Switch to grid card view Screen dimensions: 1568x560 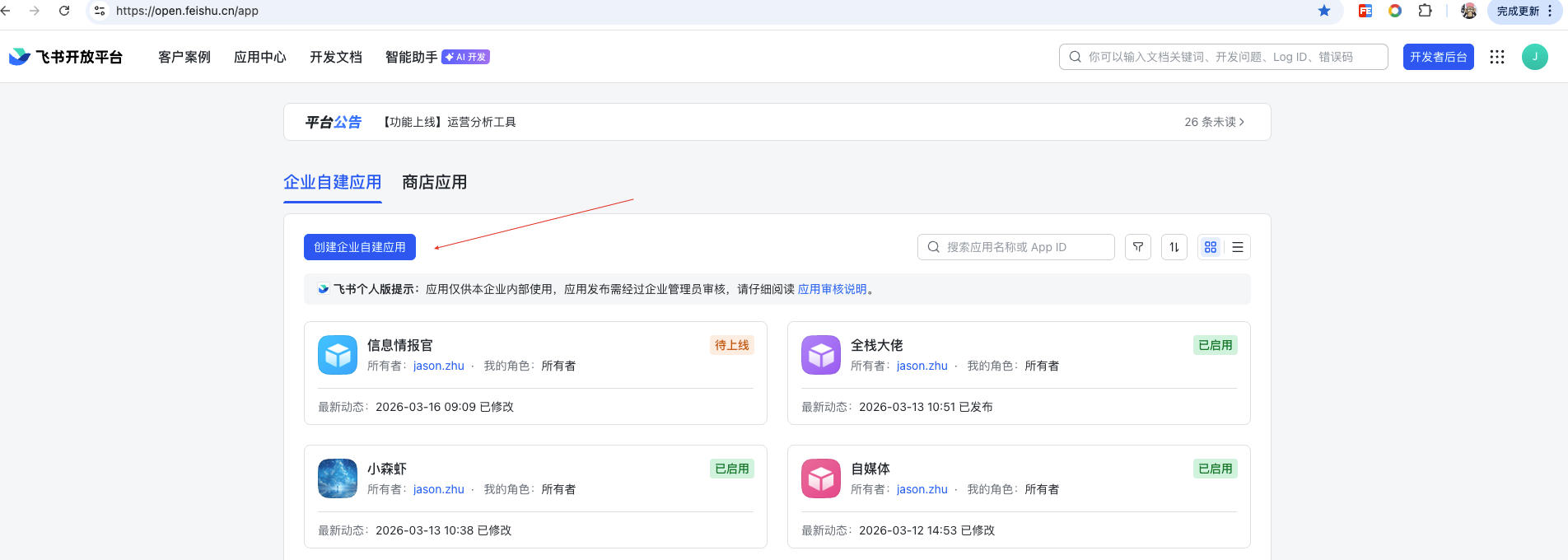(1211, 247)
